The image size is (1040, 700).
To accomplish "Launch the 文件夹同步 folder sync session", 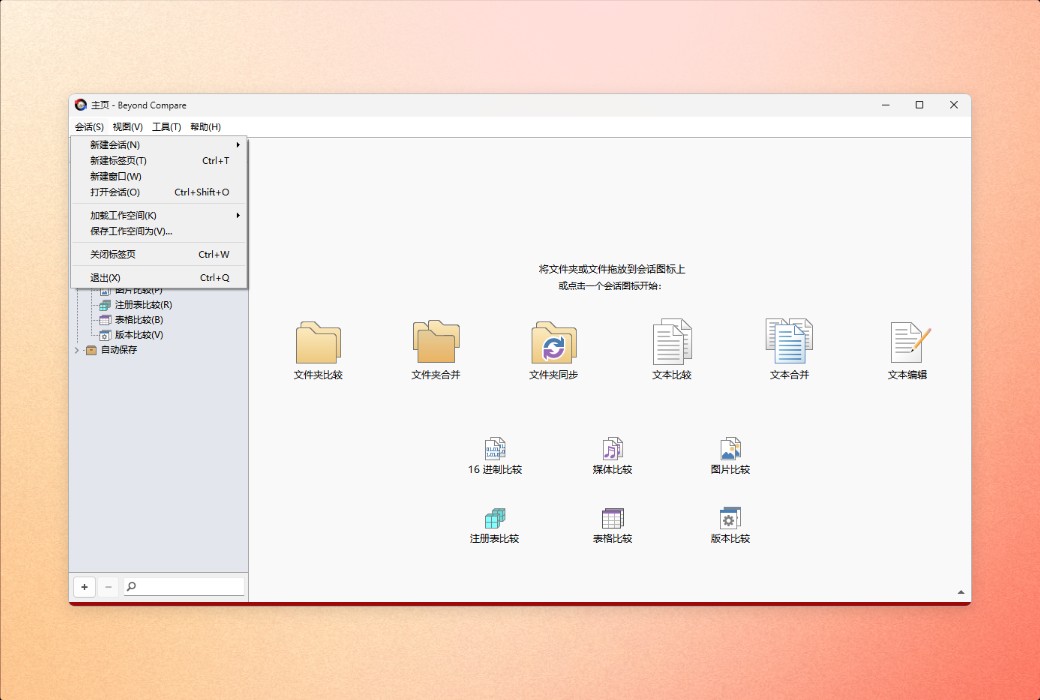I will tap(553, 349).
